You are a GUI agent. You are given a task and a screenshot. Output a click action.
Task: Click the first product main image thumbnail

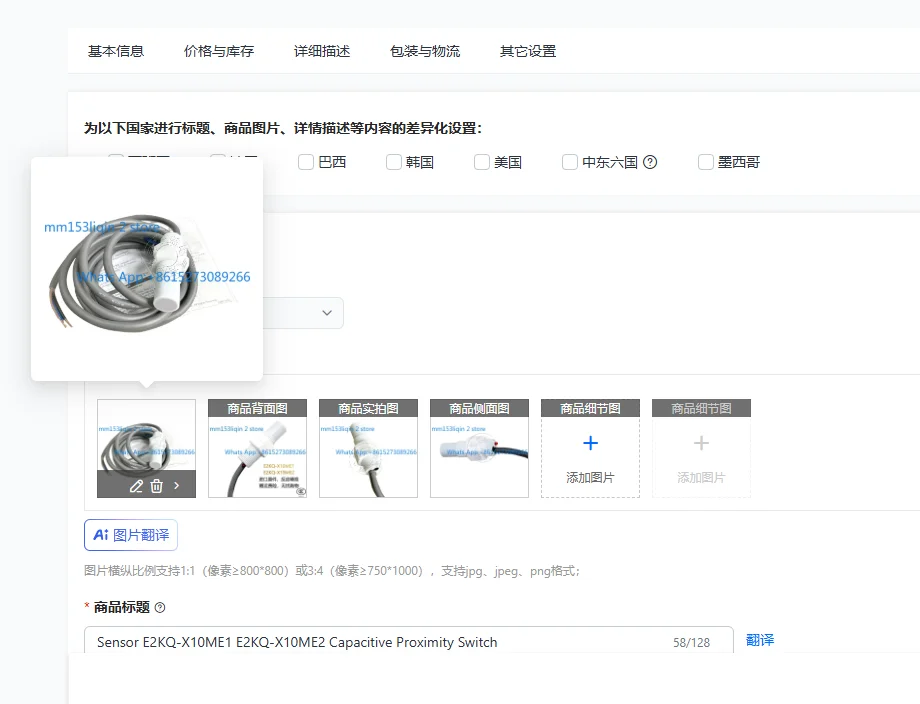(147, 449)
